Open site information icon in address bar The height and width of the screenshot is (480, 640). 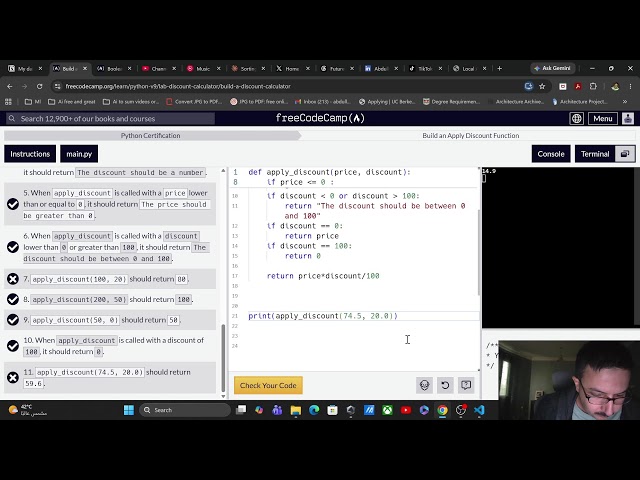pyautogui.click(x=58, y=86)
